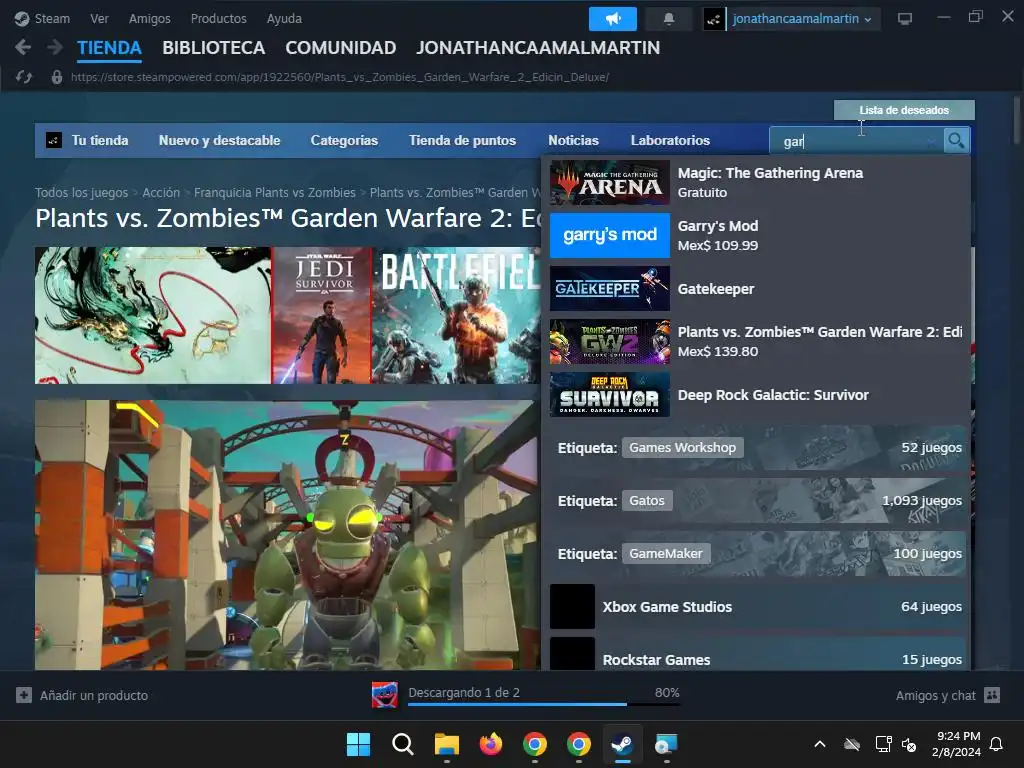Click the Windows notification bell in the tray

click(996, 744)
